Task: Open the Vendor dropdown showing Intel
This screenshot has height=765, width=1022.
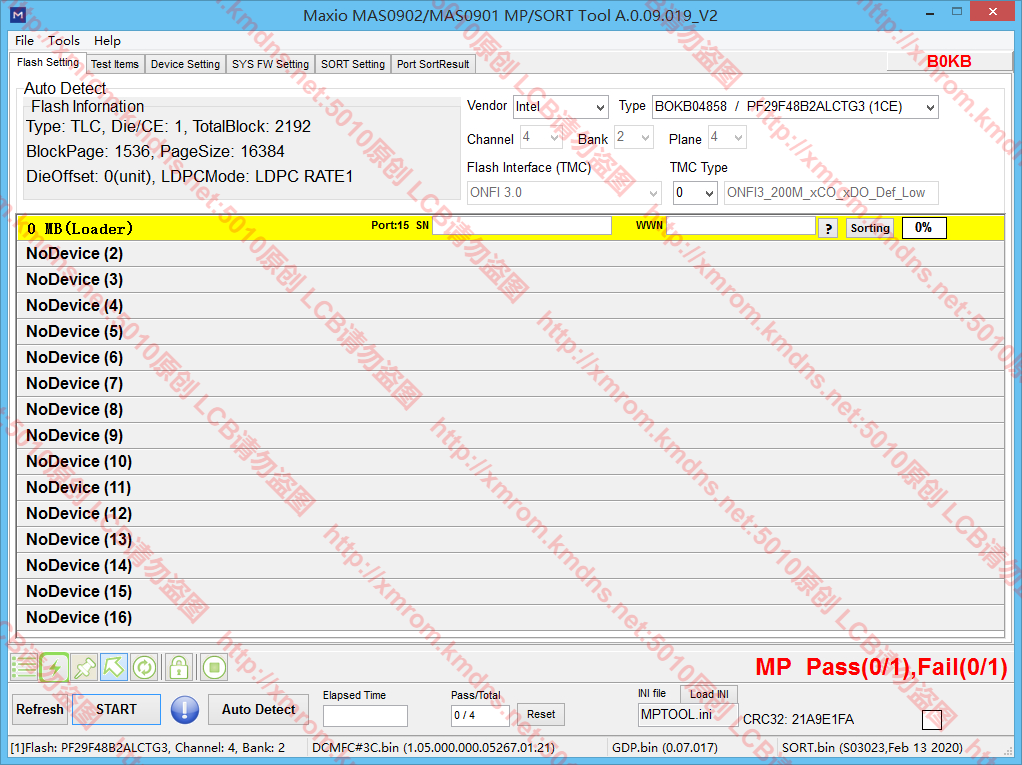Action: point(560,107)
